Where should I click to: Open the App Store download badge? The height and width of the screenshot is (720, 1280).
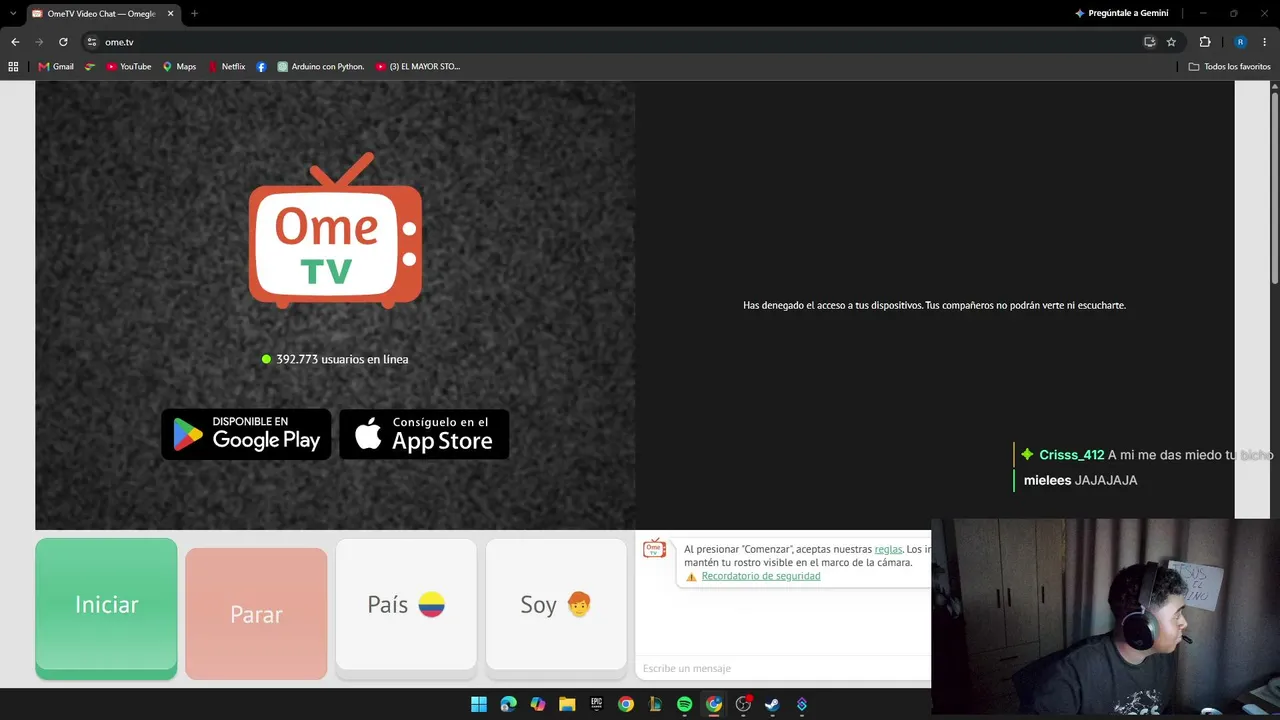(424, 434)
